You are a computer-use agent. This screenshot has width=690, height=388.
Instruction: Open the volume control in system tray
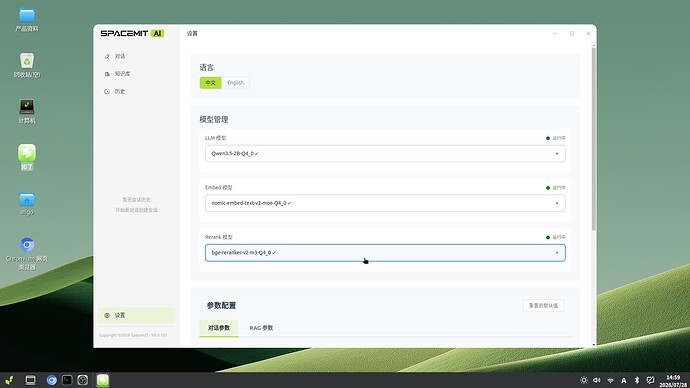click(597, 380)
